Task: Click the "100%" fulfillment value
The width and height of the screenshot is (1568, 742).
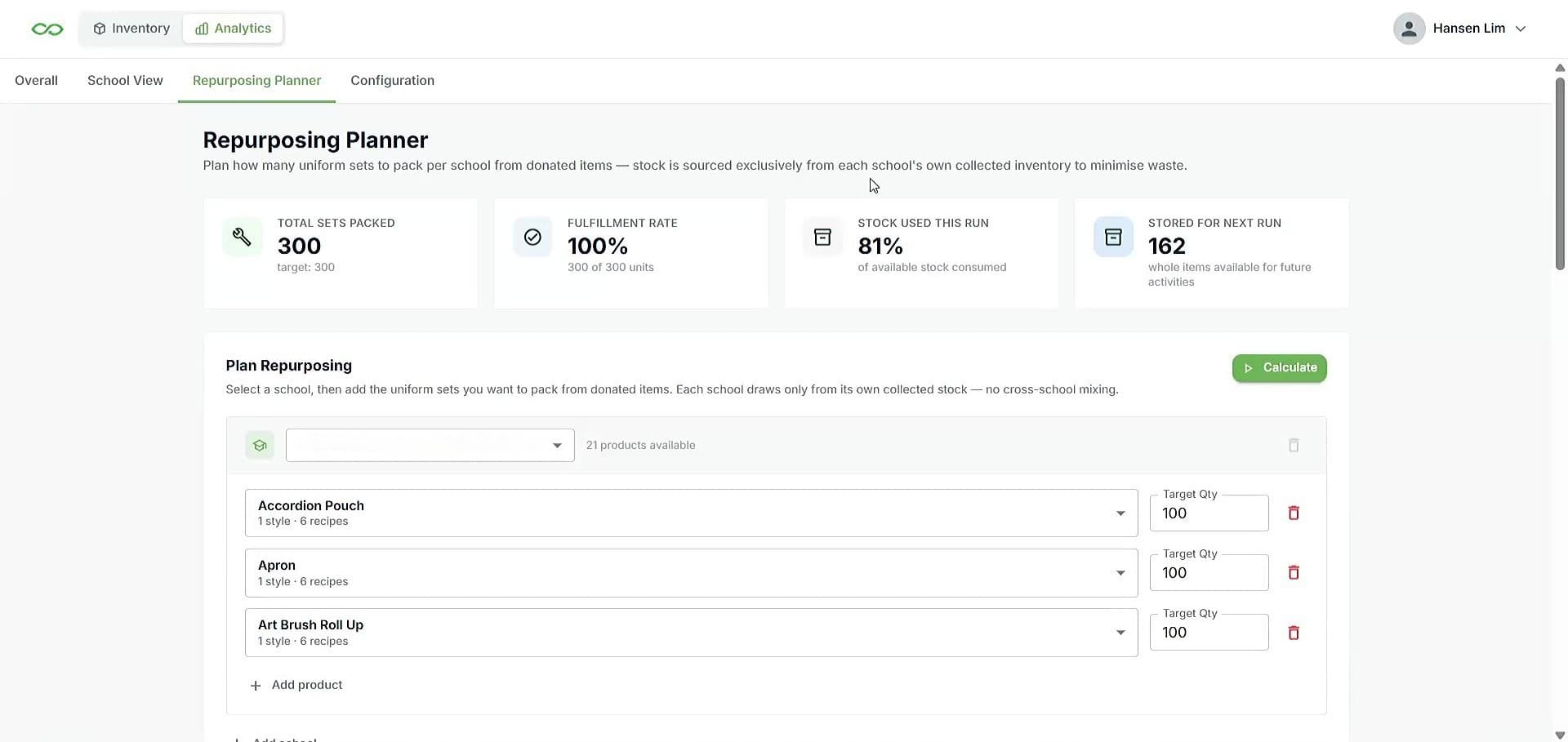Action: (598, 246)
